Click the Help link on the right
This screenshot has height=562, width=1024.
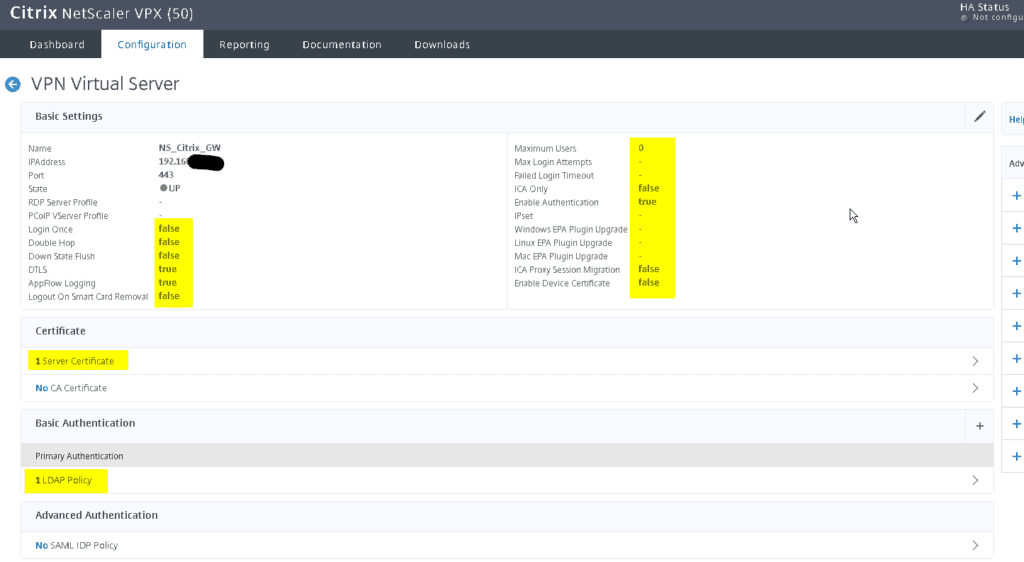pyautogui.click(x=1016, y=119)
